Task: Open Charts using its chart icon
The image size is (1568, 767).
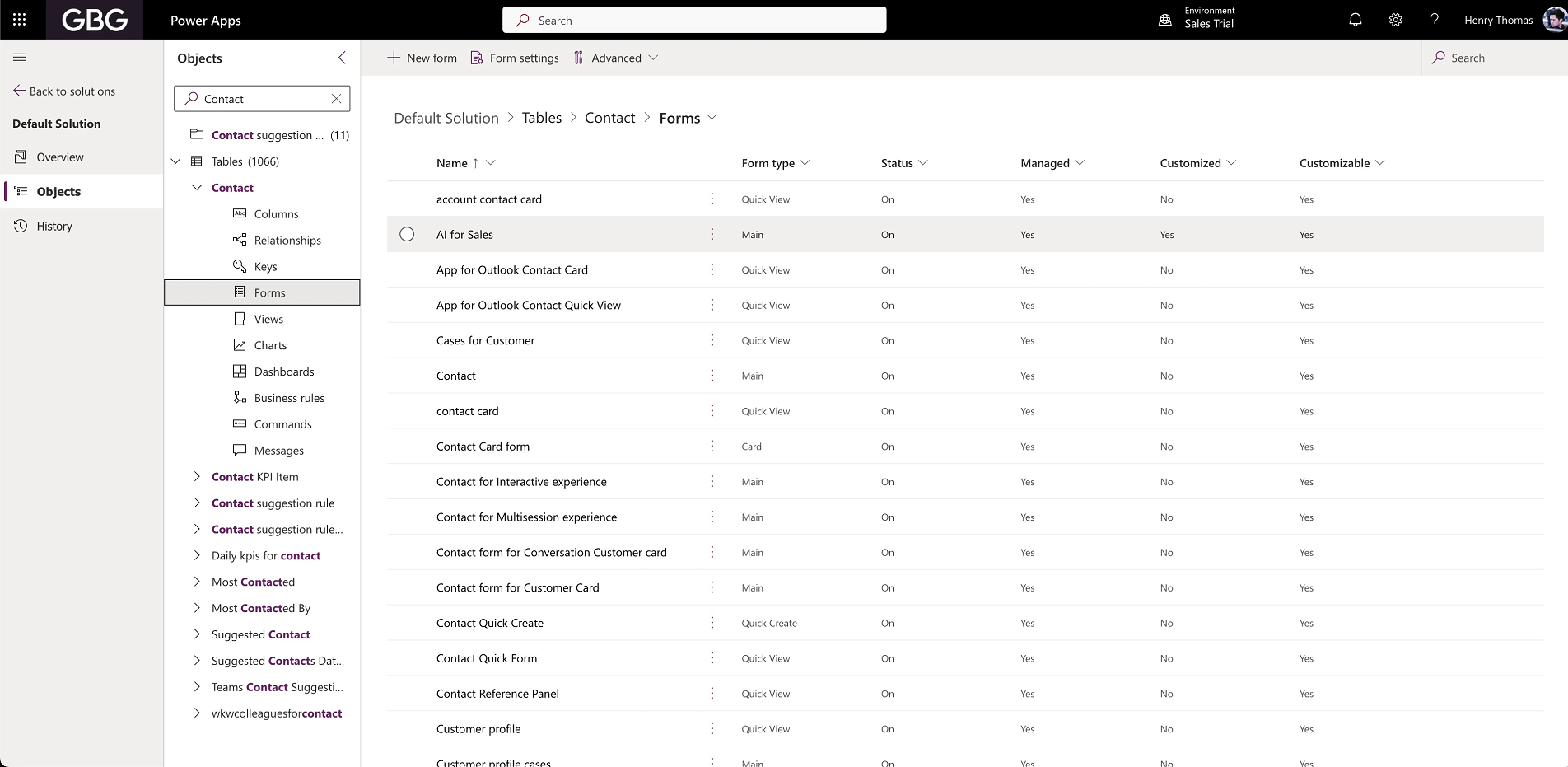Action: pyautogui.click(x=239, y=345)
